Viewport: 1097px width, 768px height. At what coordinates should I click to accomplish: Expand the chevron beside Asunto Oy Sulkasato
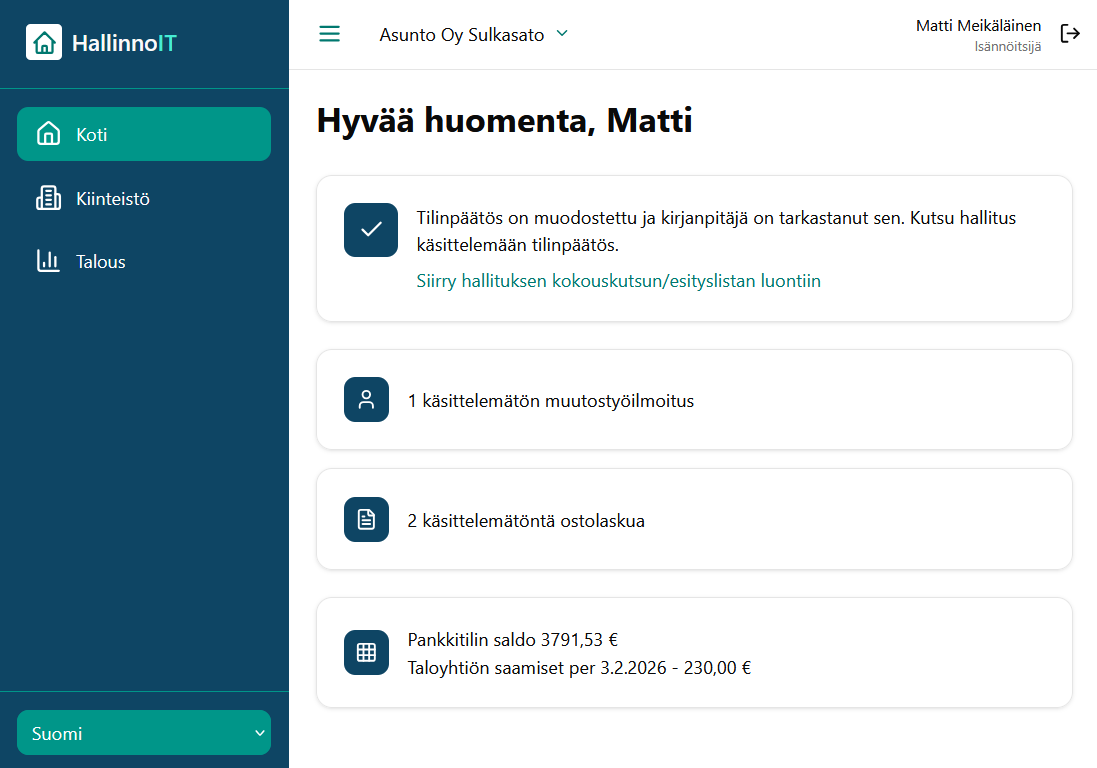[562, 34]
